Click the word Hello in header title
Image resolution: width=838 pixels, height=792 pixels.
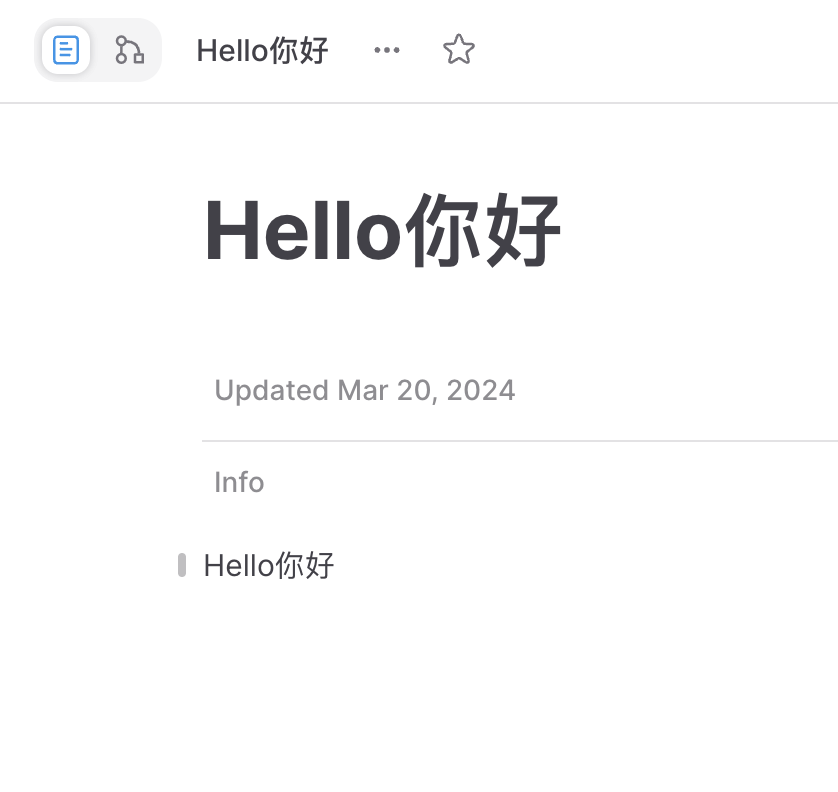[232, 51]
